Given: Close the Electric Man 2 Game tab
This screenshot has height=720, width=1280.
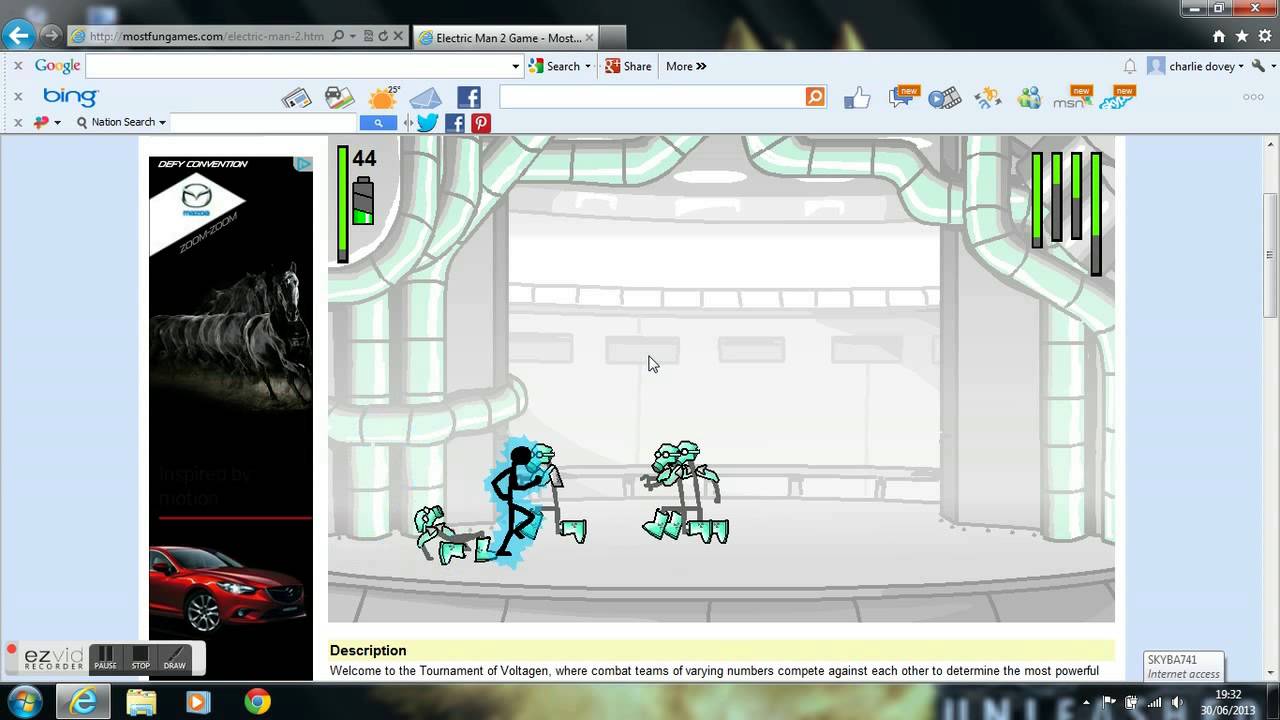Looking at the screenshot, I should [589, 37].
